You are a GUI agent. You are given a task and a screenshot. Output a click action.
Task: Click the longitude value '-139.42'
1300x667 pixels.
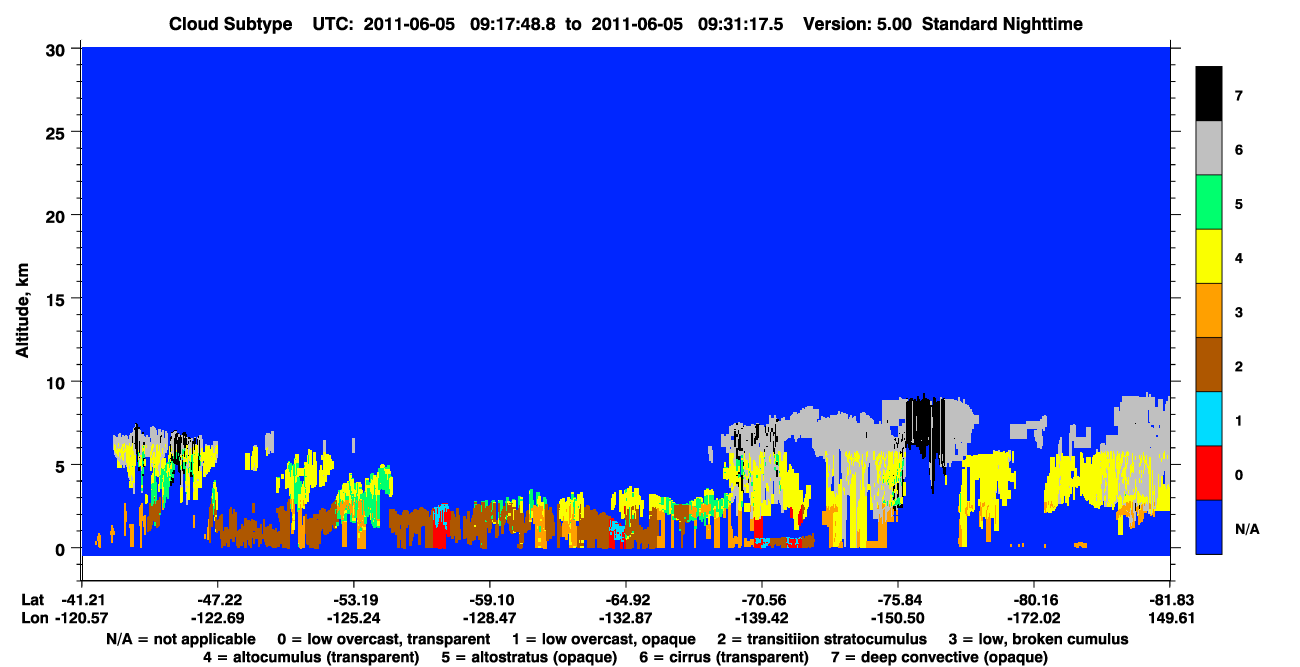pyautogui.click(x=762, y=618)
